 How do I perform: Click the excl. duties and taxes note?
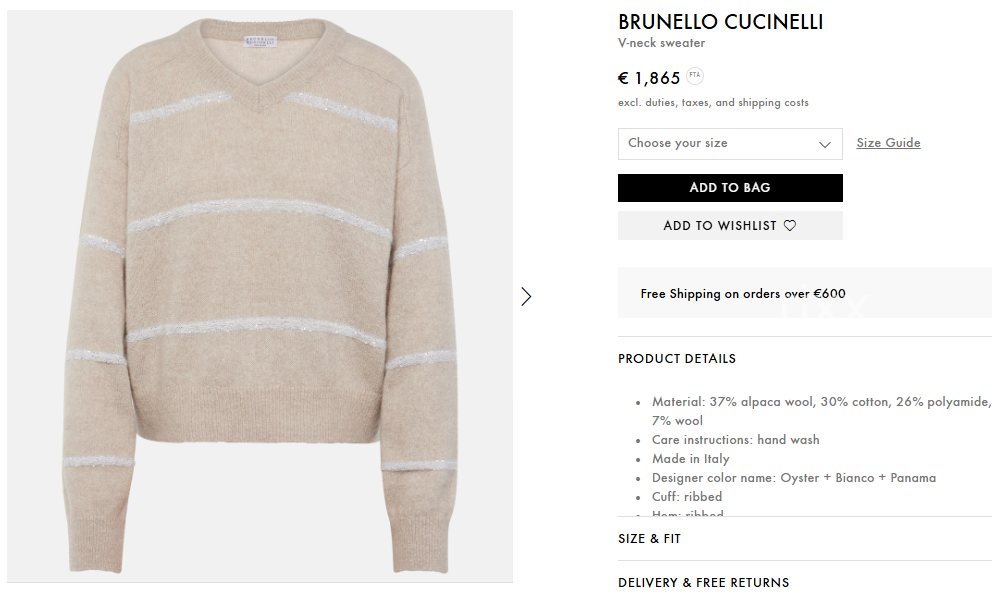pos(713,103)
